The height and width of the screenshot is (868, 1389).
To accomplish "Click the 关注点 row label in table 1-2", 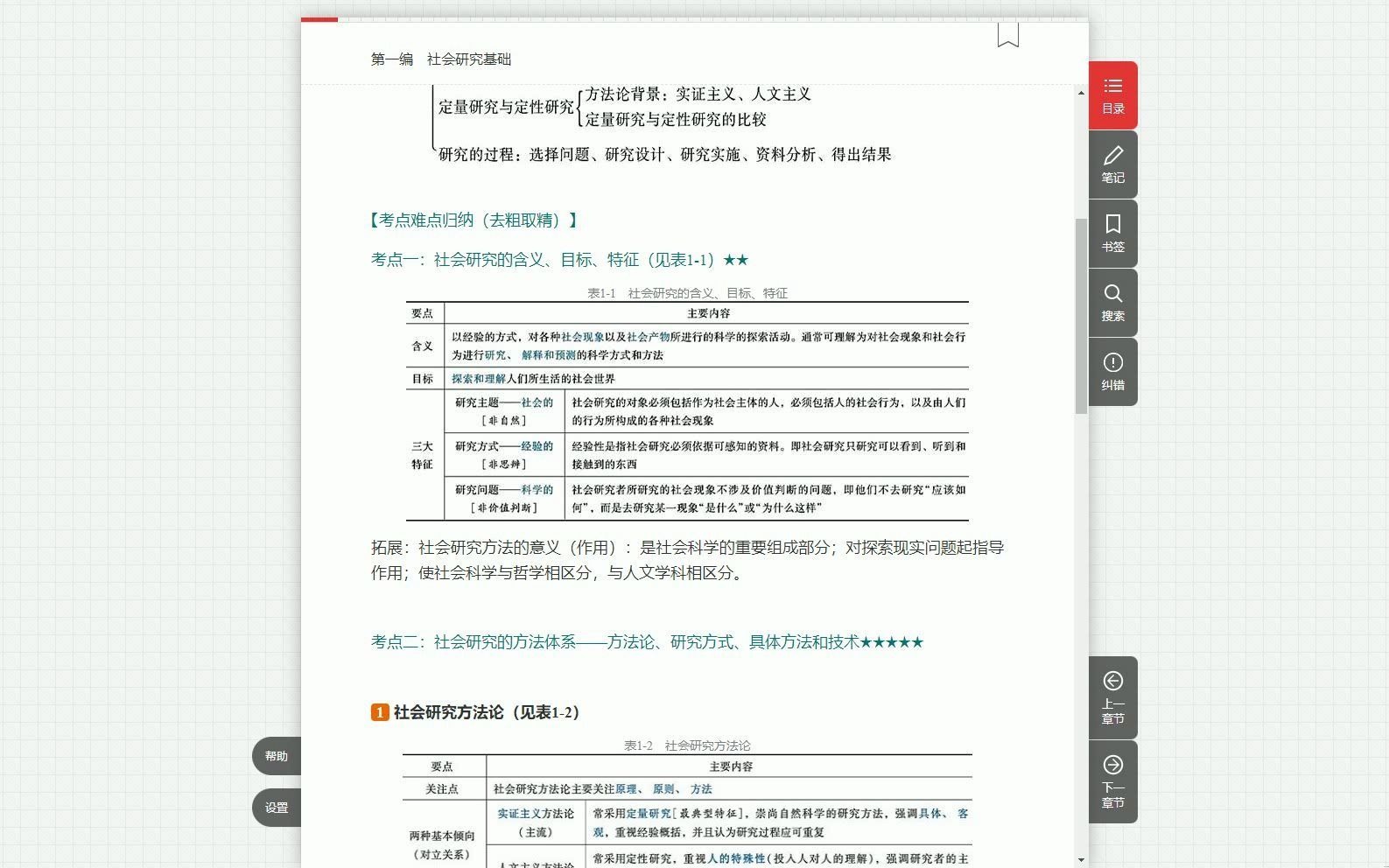I will pos(442,789).
